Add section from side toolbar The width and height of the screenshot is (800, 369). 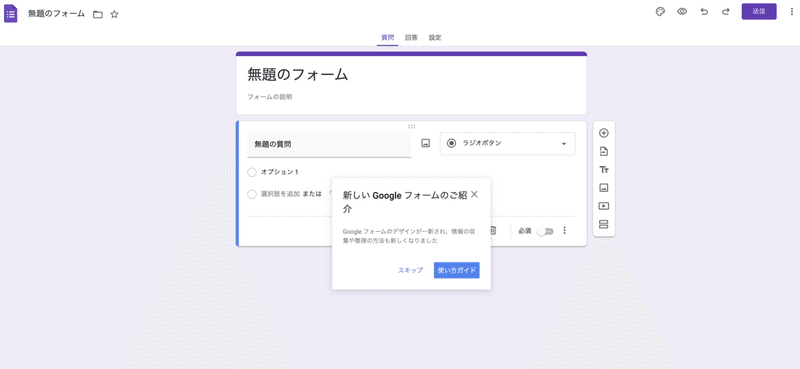coord(604,225)
